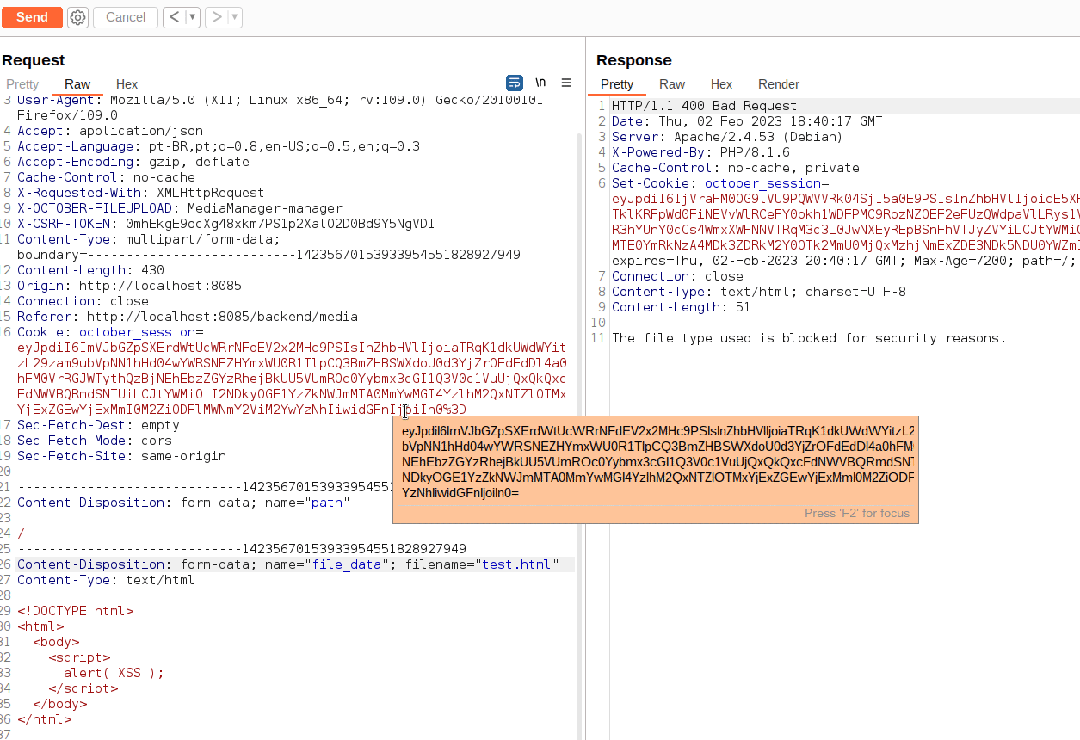Click 'HTTP/1.1 400 Bad Request' status line
This screenshot has width=1080, height=740.
coord(704,105)
